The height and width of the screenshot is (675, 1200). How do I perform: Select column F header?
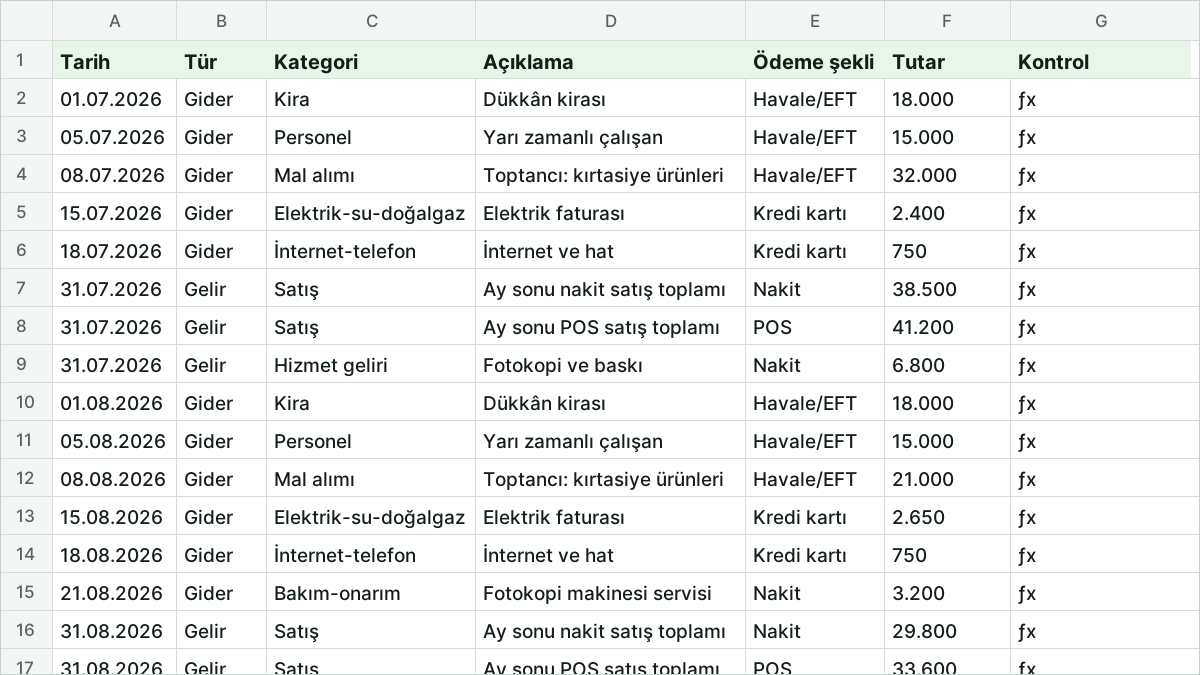click(947, 21)
